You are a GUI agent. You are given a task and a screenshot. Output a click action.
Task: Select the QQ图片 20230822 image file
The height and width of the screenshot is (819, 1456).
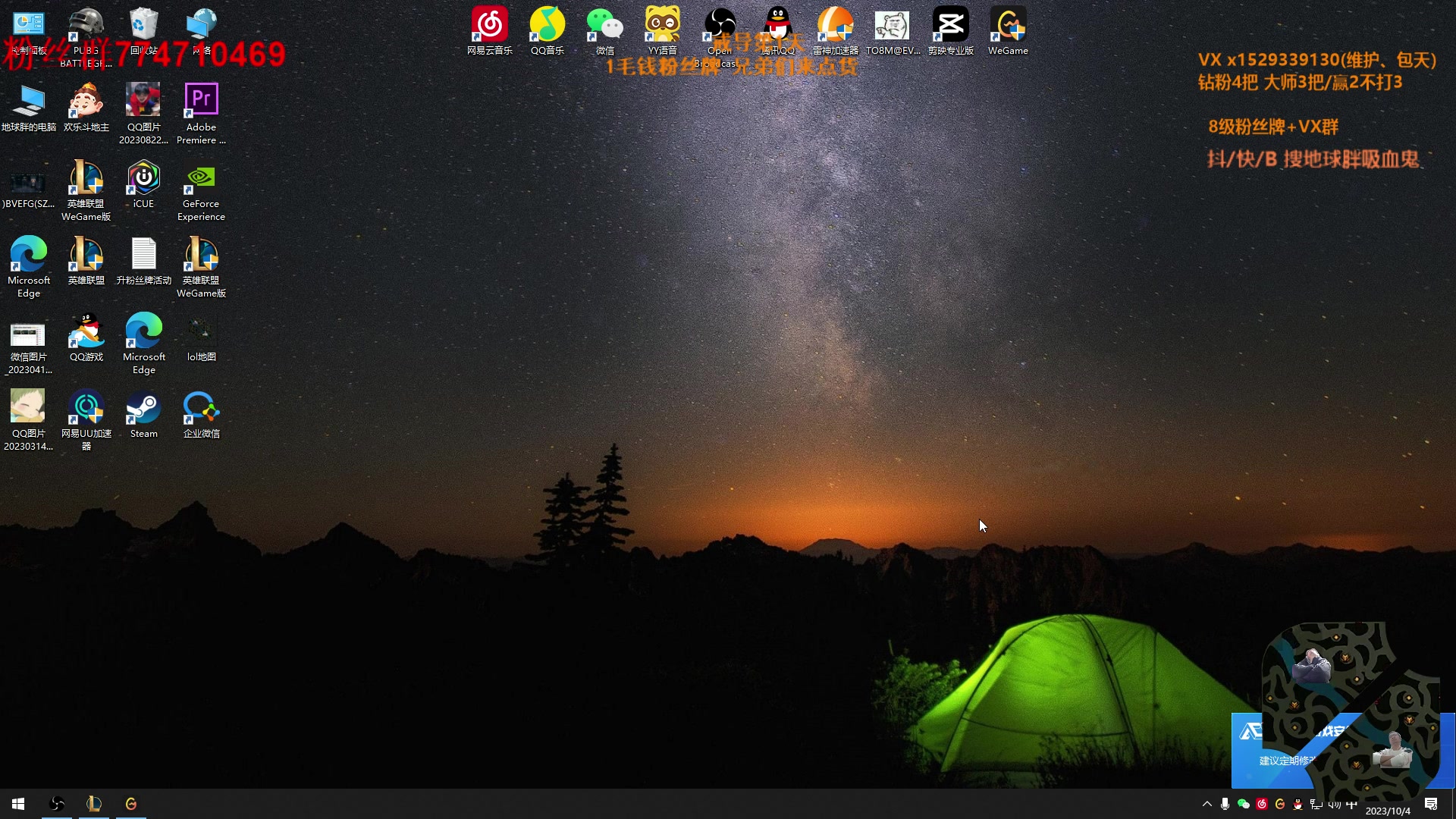point(144,114)
